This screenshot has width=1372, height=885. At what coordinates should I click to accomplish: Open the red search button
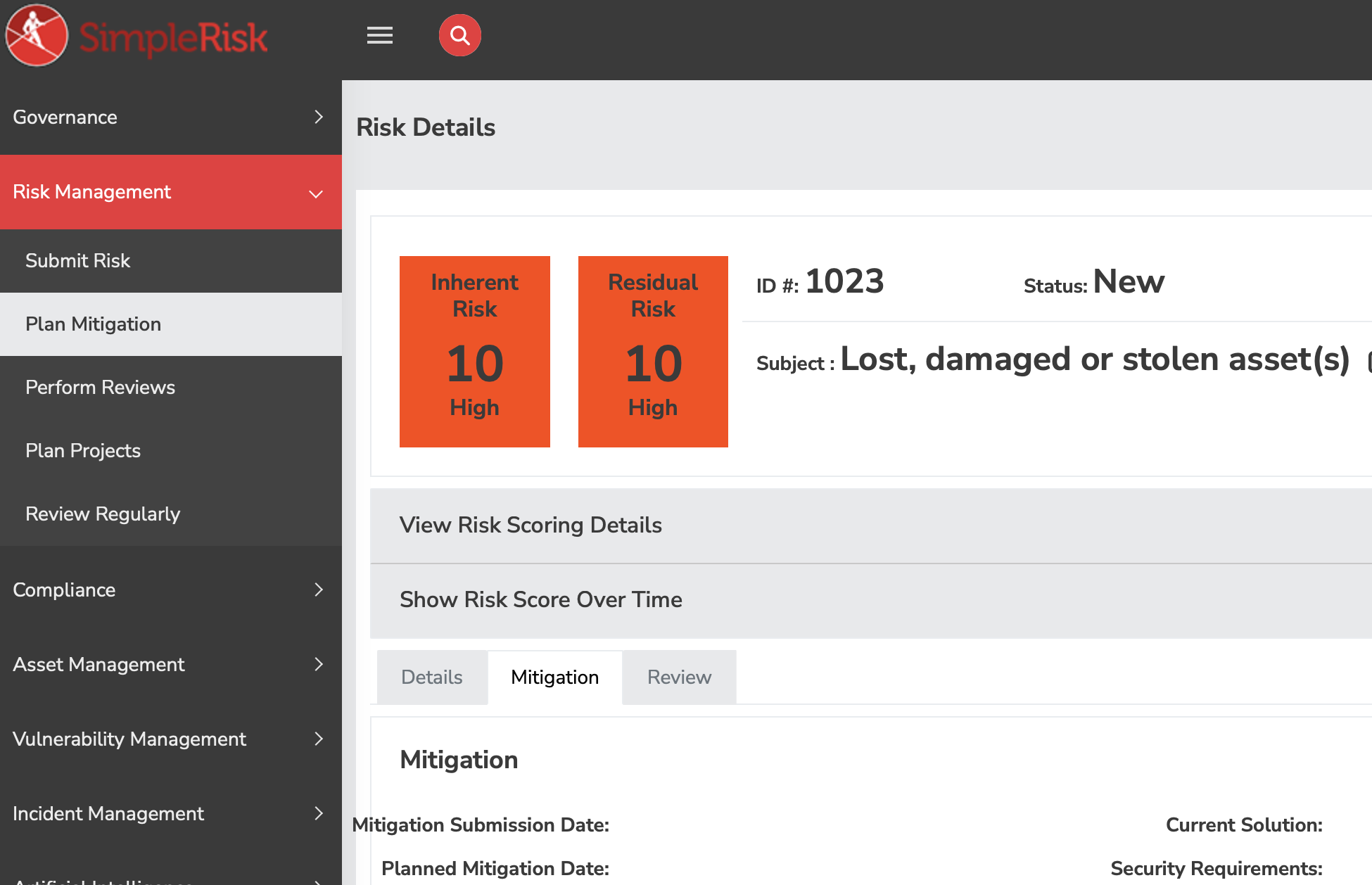pos(460,35)
